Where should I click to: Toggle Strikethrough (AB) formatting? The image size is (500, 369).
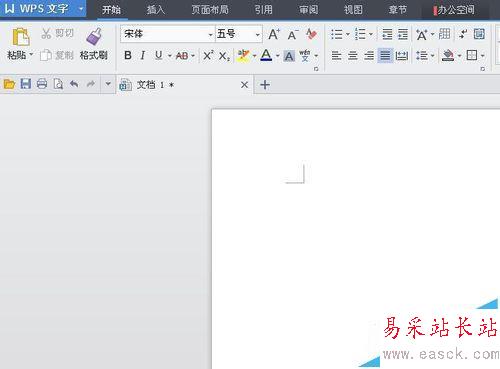point(182,56)
